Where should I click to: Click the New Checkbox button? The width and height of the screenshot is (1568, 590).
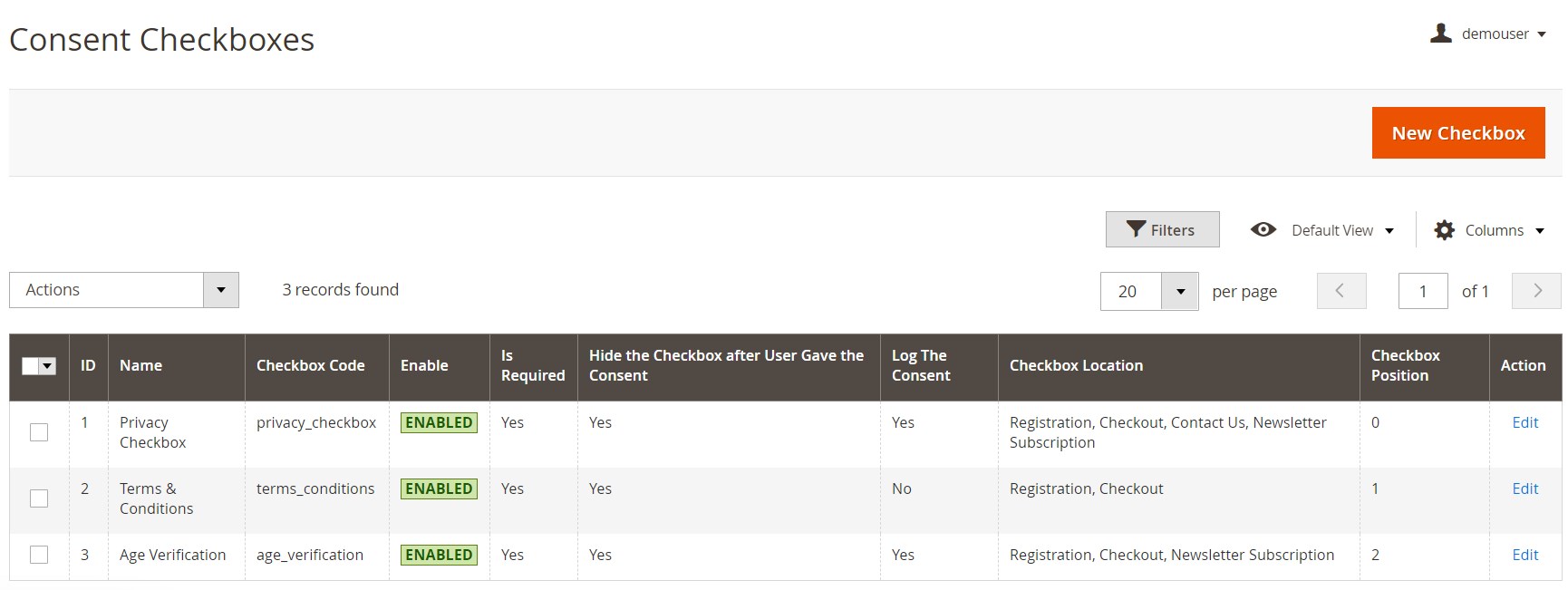tap(1458, 133)
